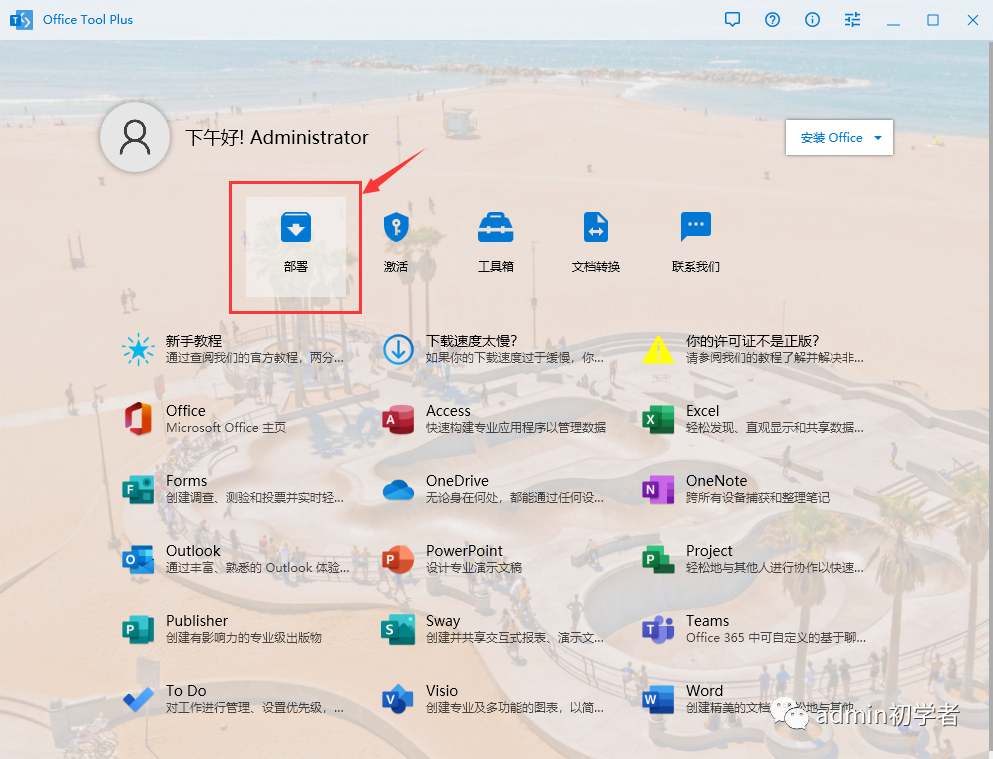Viewport: 993px width, 759px height.
Task: Click the Access title text
Action: pos(448,411)
